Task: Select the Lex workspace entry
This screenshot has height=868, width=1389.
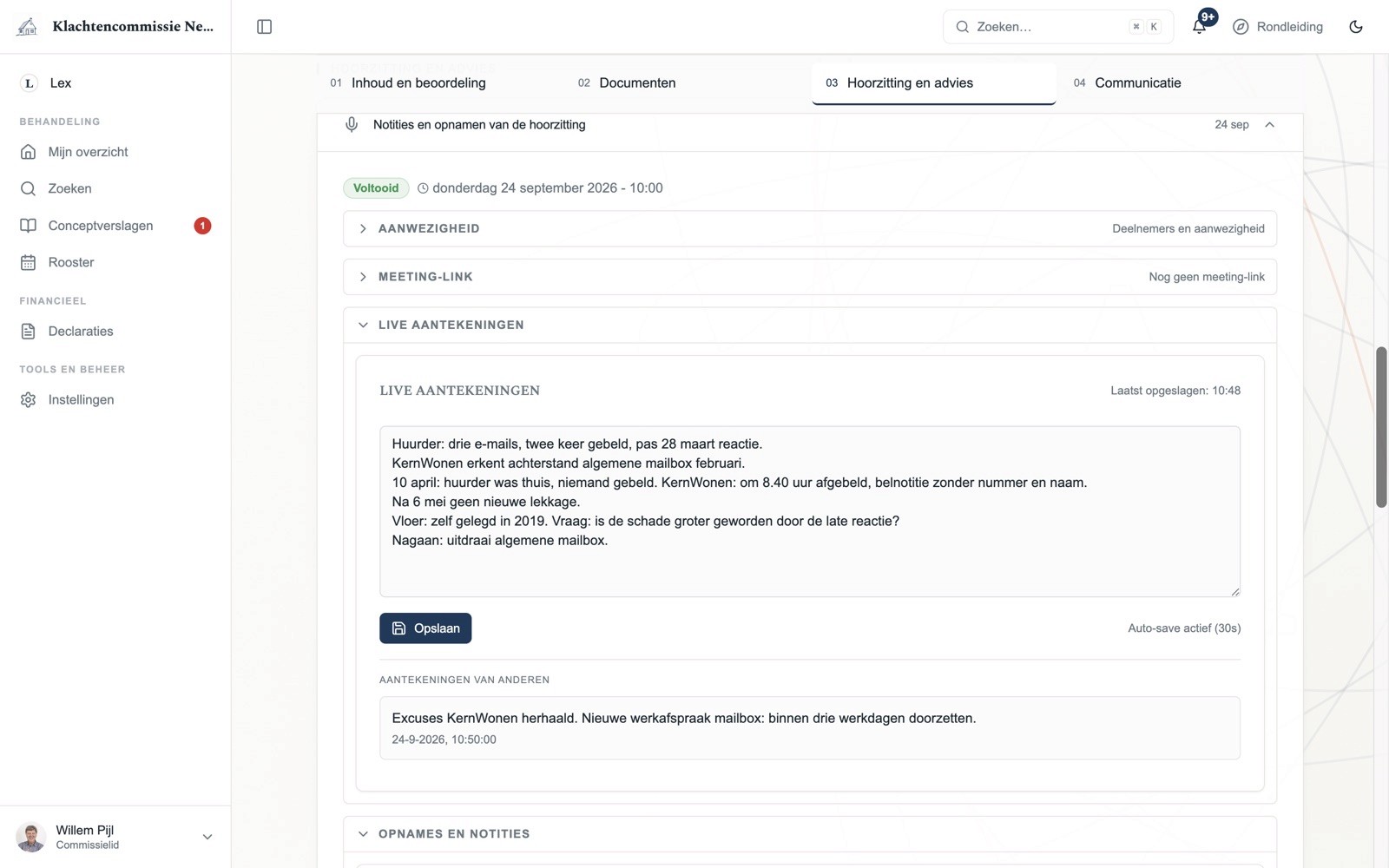Action: [x=115, y=83]
